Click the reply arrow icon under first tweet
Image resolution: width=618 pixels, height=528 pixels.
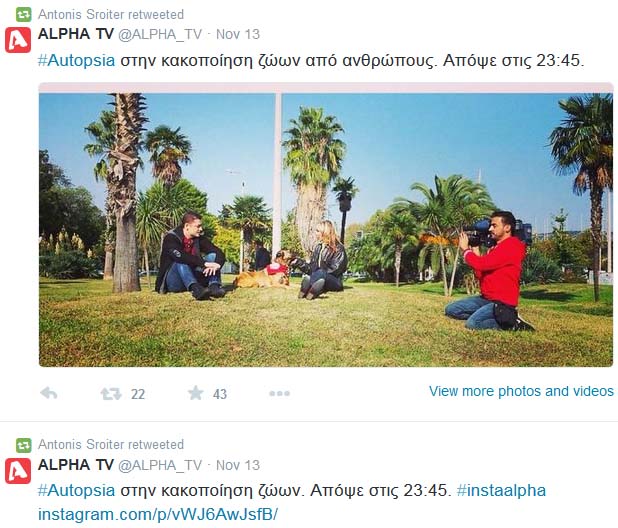49,393
